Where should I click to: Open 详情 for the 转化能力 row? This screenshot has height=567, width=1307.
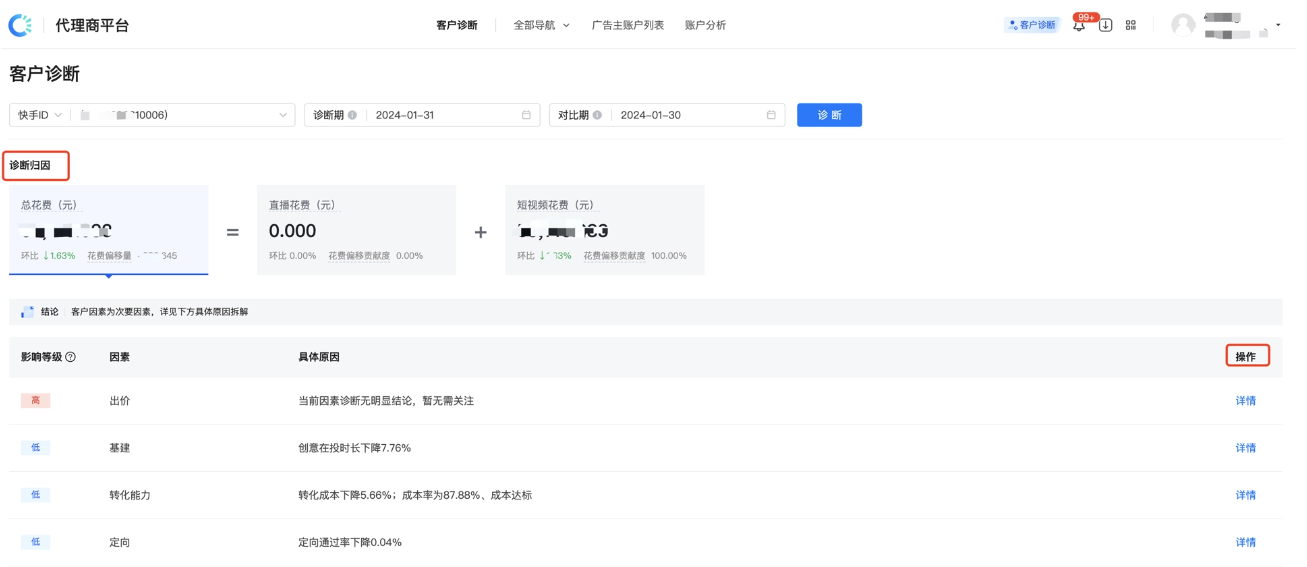[x=1245, y=495]
